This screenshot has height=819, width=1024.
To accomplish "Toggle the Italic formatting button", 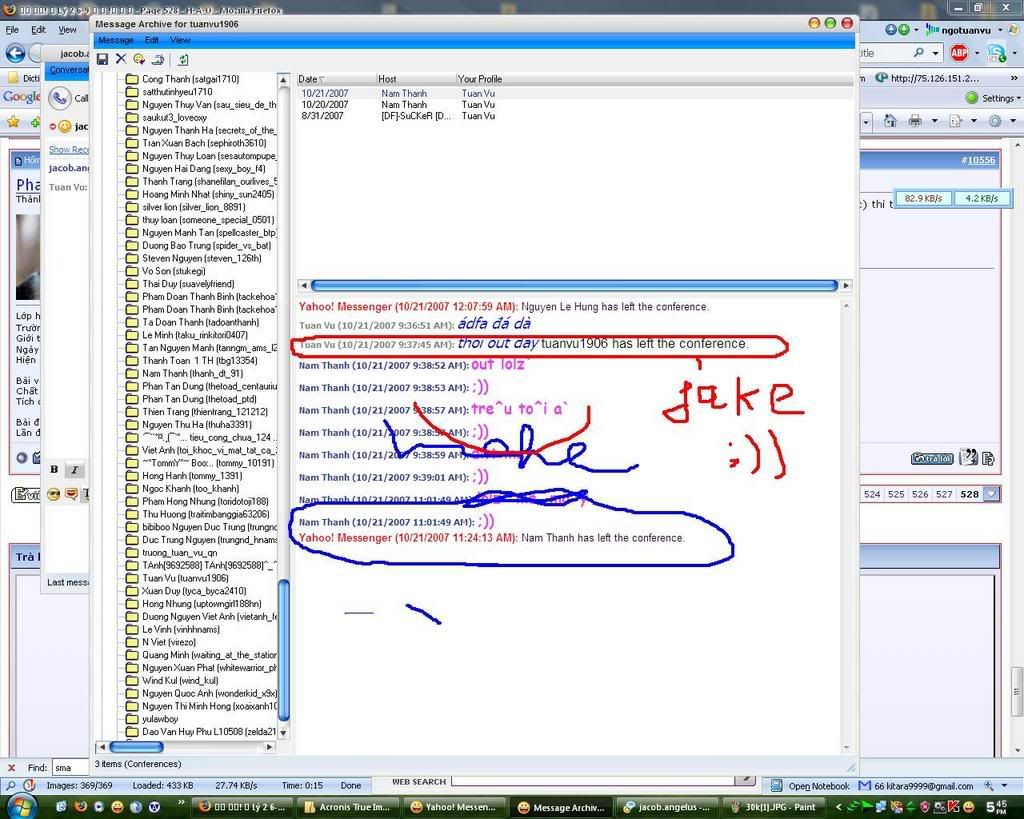I will 74,470.
